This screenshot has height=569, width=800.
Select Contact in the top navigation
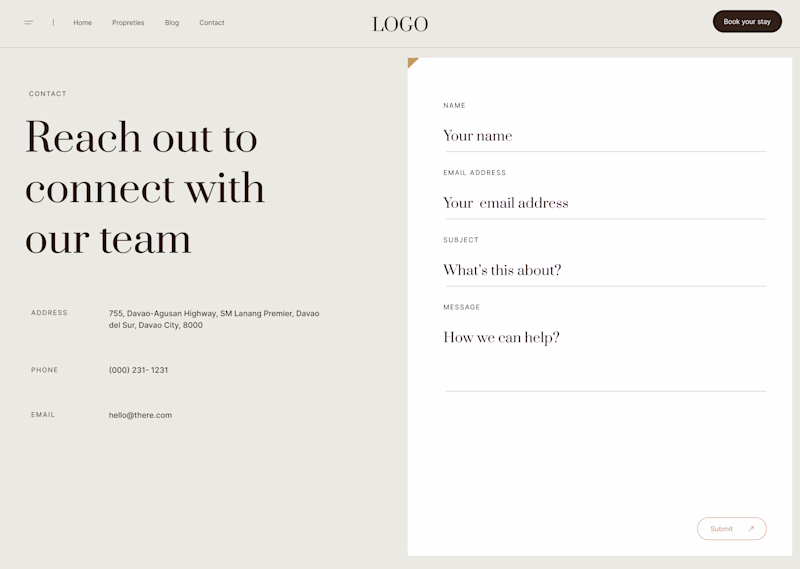212,22
